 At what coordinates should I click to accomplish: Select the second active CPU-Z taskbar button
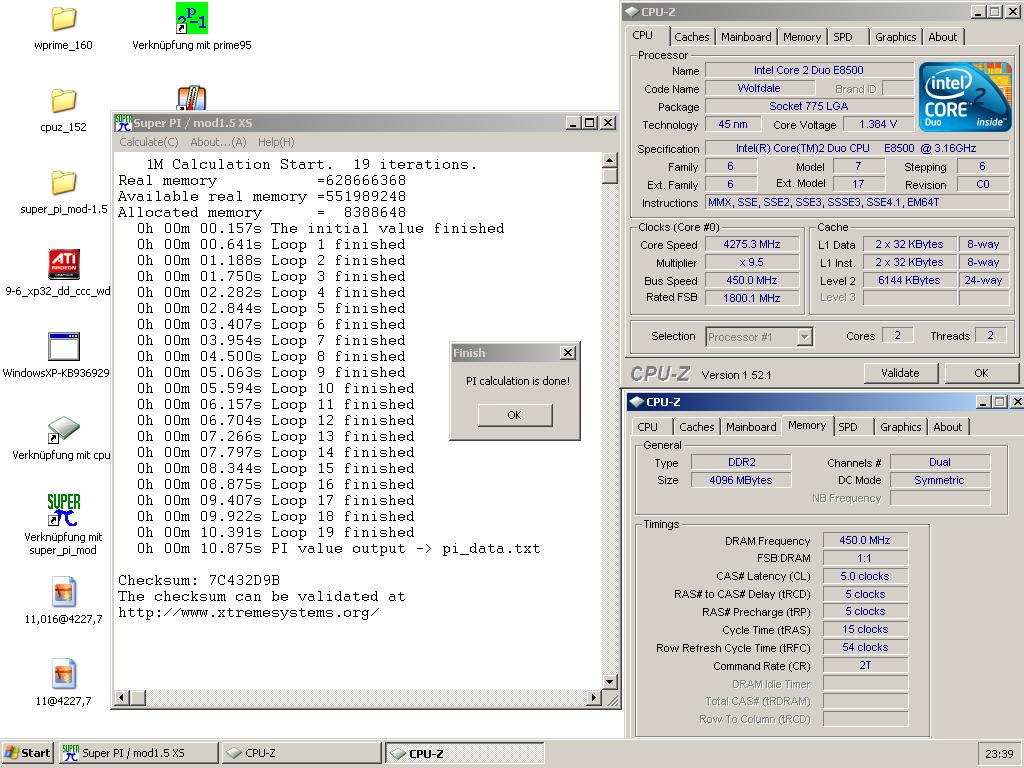point(464,753)
